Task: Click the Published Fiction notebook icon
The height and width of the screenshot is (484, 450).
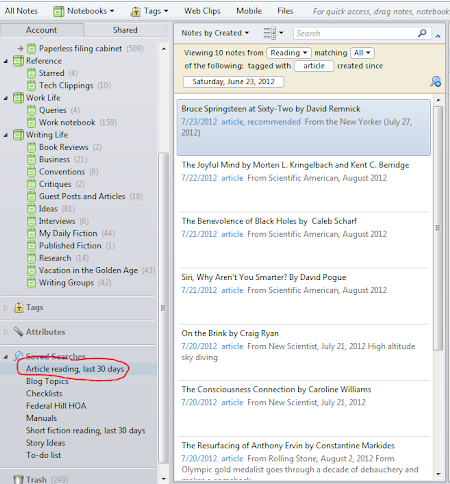Action: pyautogui.click(x=31, y=246)
